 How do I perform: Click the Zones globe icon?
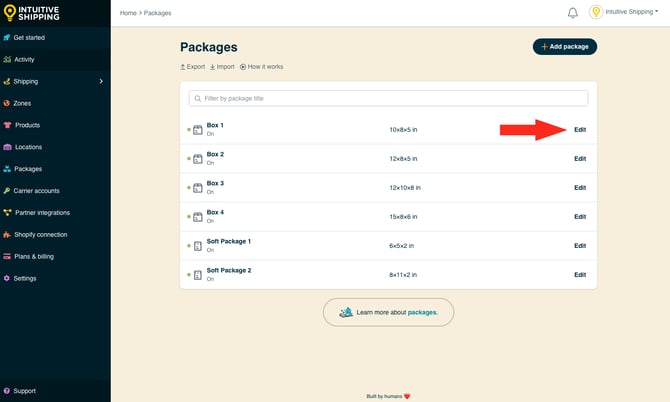click(x=6, y=103)
